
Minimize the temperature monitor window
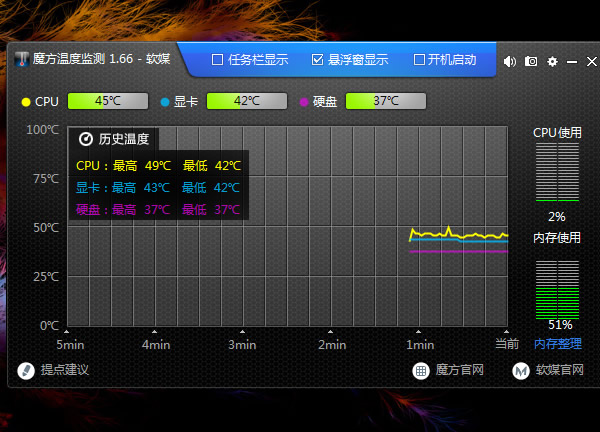[x=572, y=61]
